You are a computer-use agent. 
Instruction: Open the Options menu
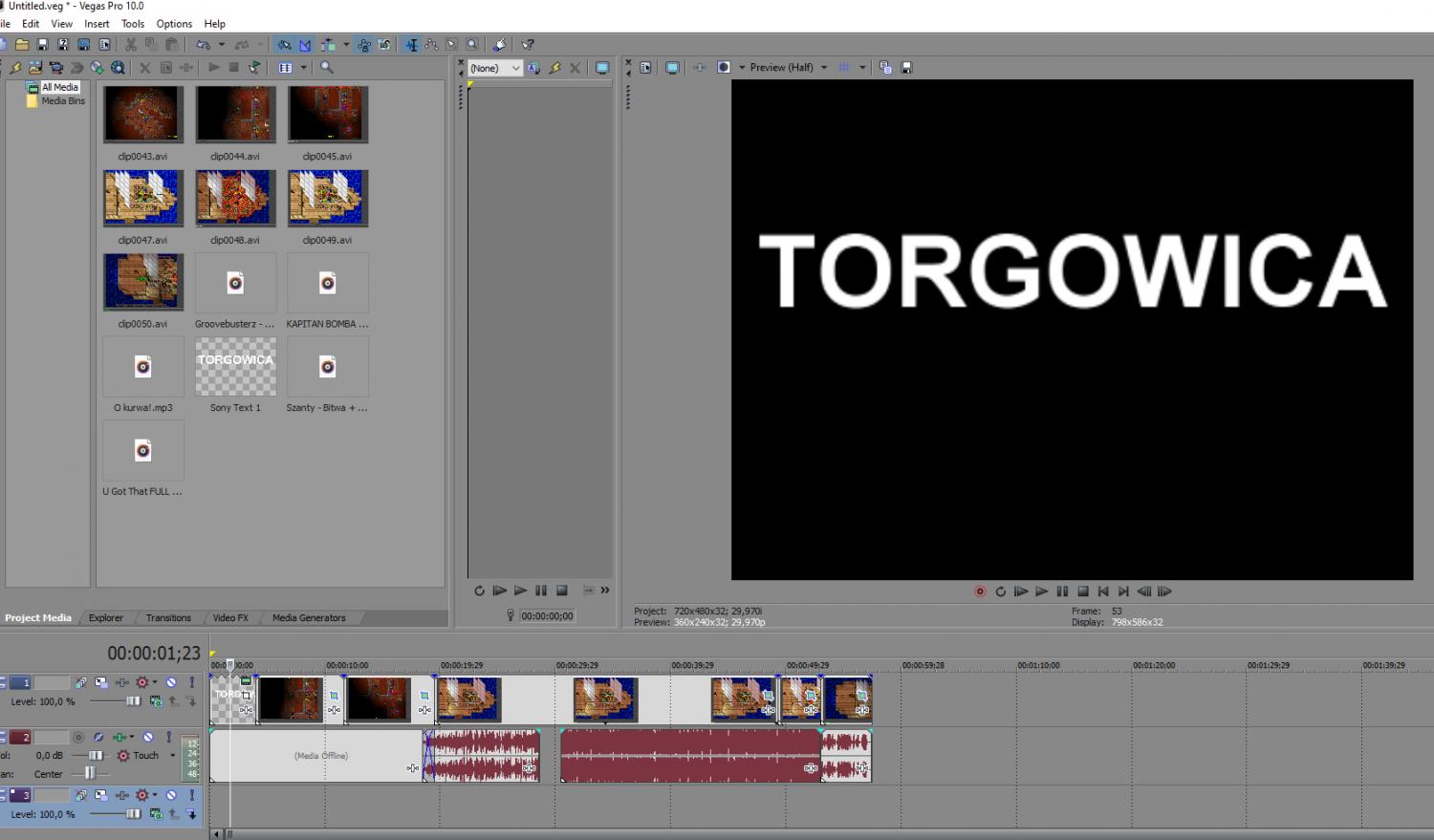click(x=174, y=24)
